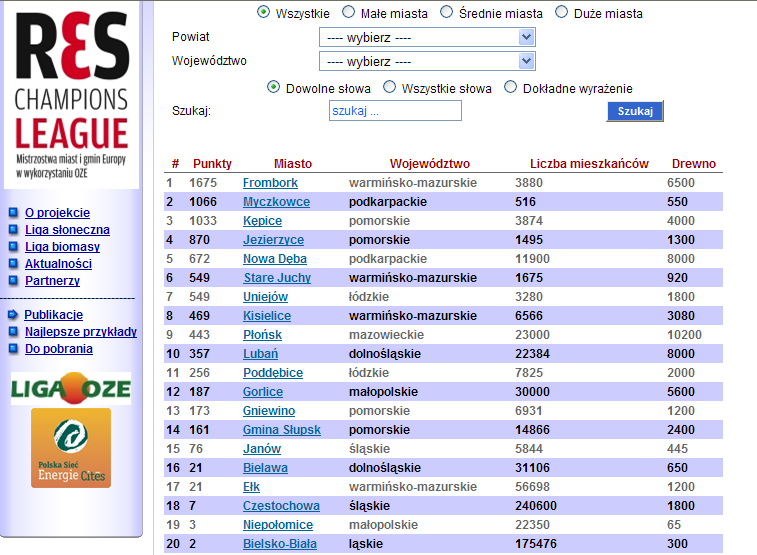Open the Bielawa city link
Viewport: 757px width, 555px height.
(265, 468)
